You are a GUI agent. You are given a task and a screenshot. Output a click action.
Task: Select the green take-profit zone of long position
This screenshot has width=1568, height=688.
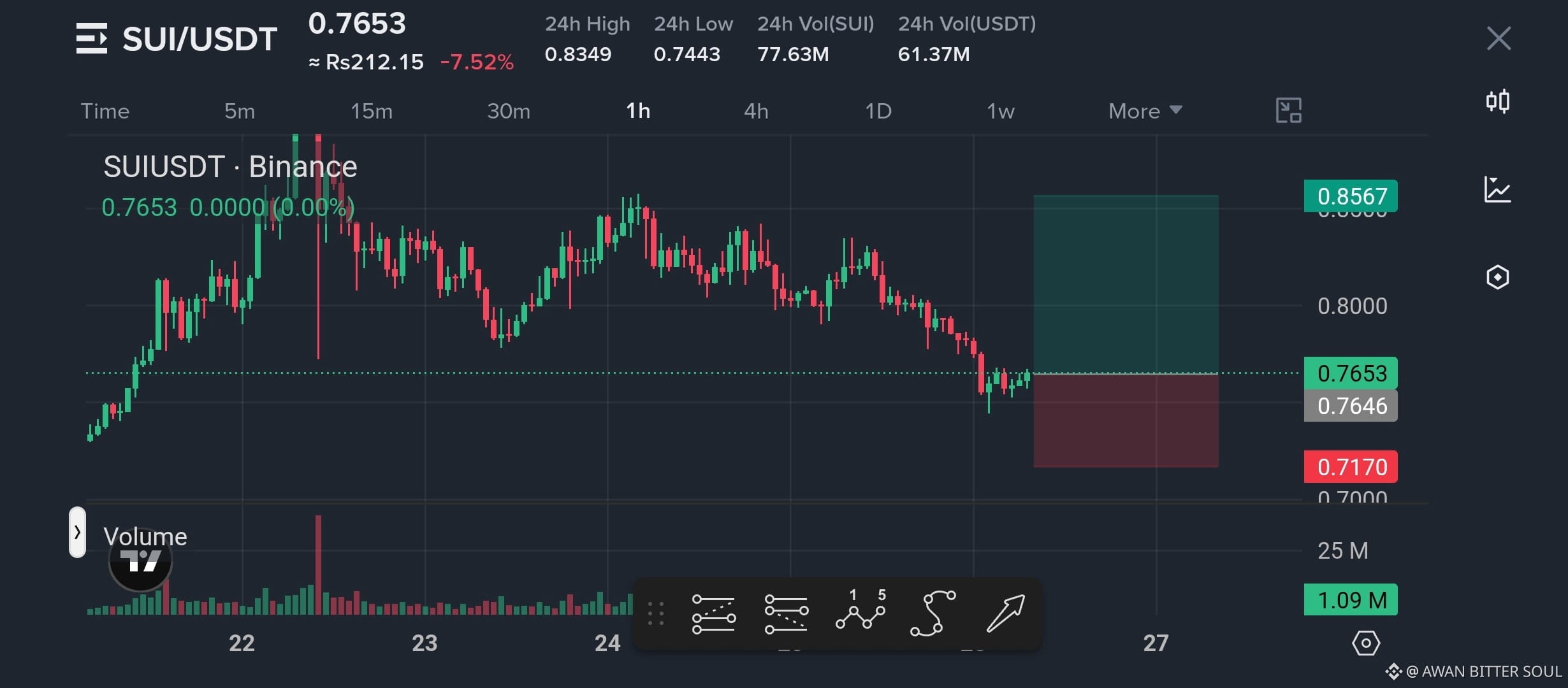point(1126,284)
